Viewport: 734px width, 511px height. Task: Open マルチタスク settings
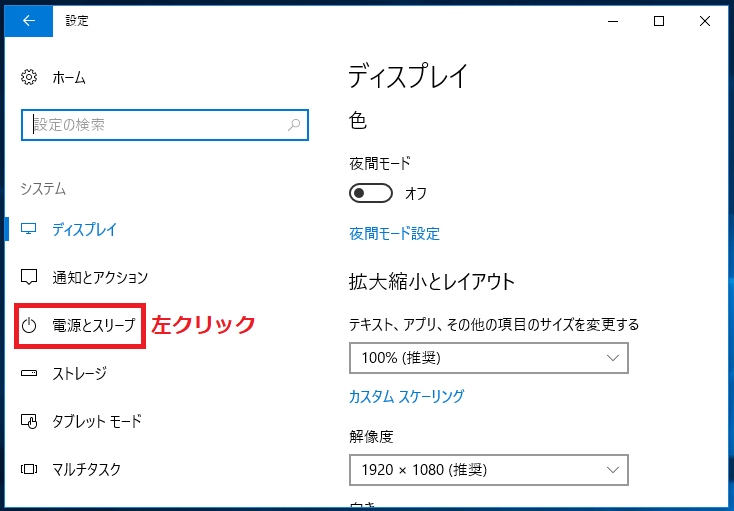87,469
